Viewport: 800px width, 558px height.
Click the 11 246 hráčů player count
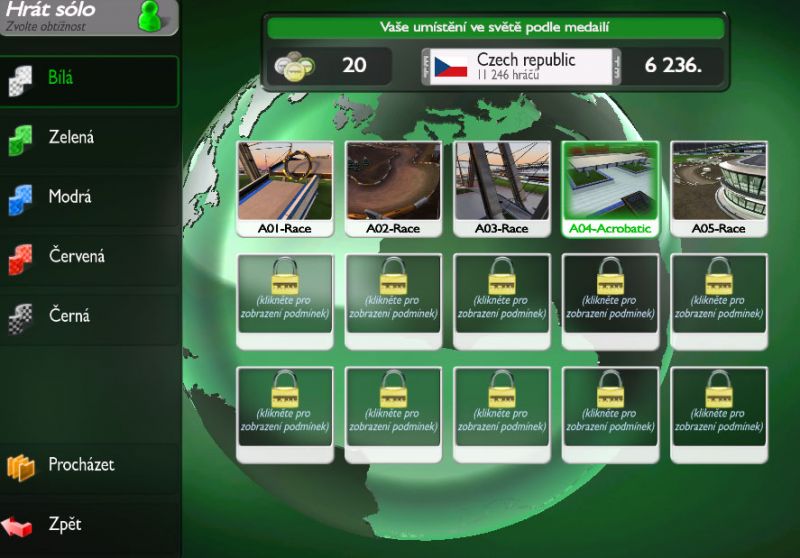point(508,75)
